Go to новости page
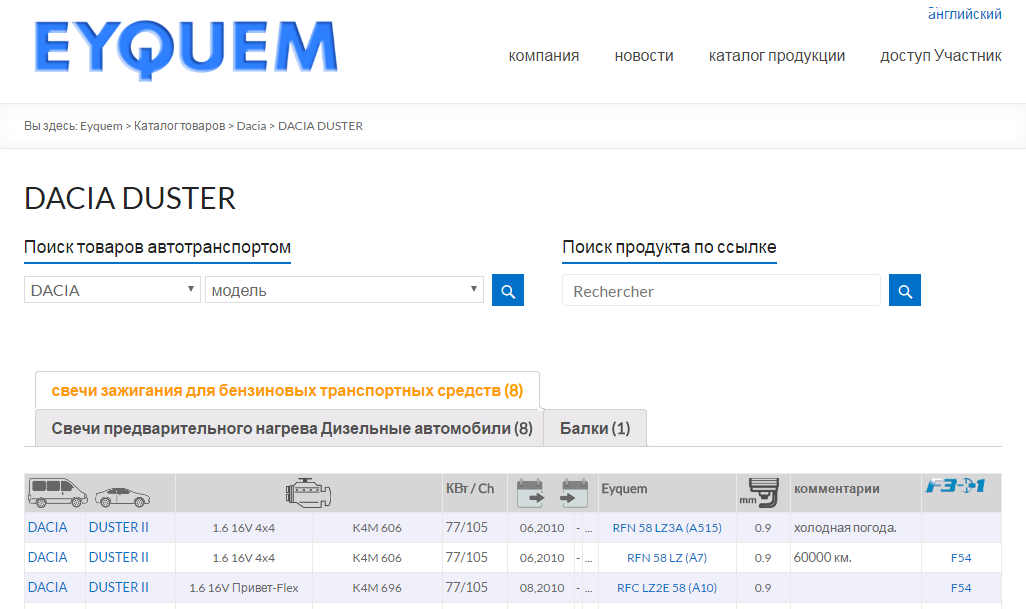The image size is (1026, 609). pyautogui.click(x=644, y=56)
